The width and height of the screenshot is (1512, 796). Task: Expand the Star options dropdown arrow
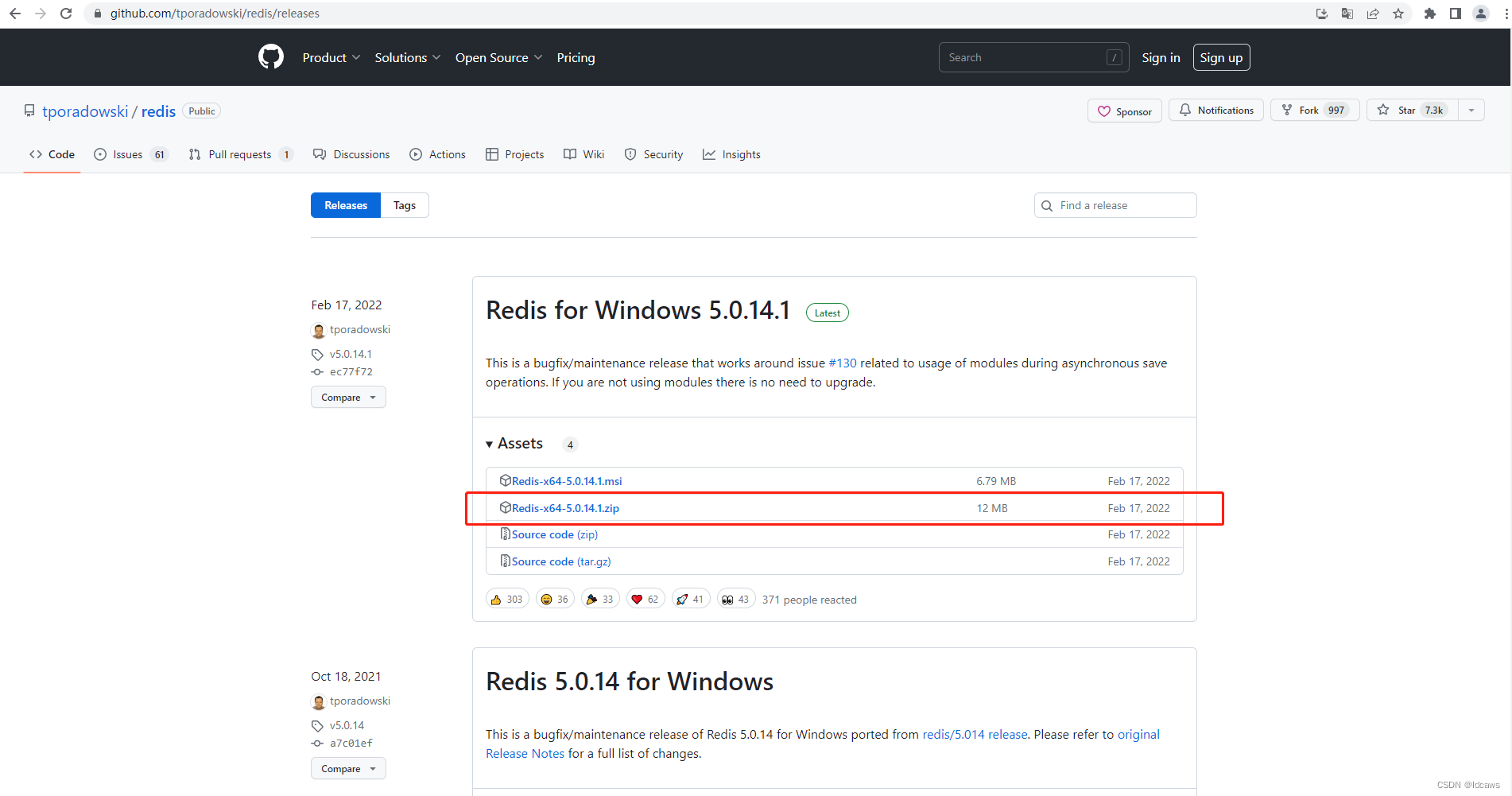1471,111
